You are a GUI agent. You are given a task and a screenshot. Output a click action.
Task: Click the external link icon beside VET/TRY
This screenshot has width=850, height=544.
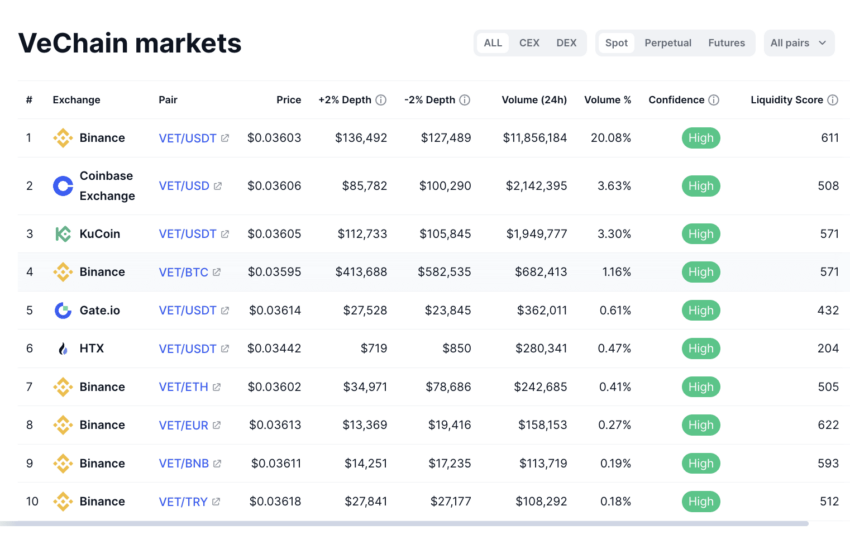click(x=216, y=502)
